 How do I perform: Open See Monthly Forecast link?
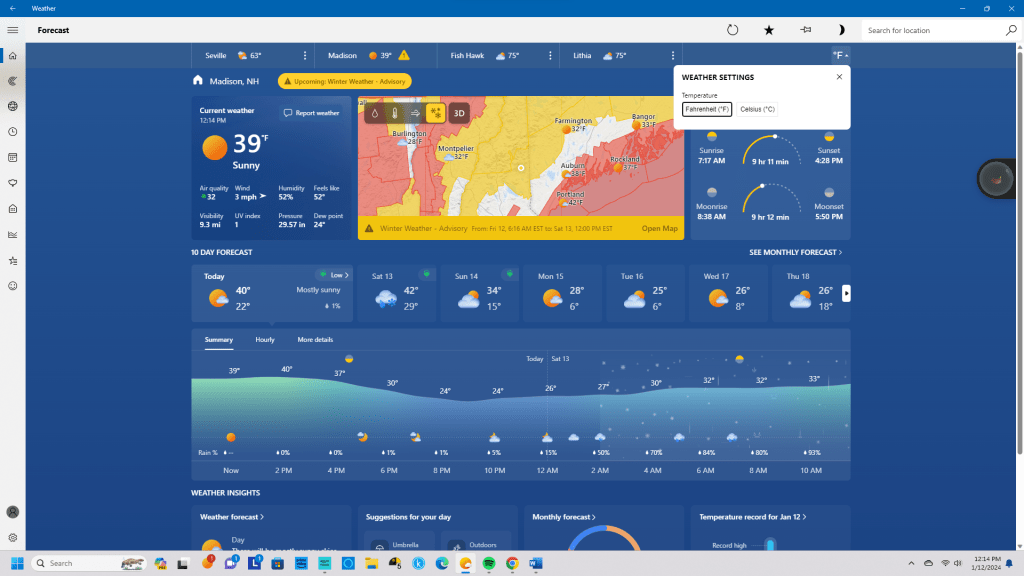point(795,253)
